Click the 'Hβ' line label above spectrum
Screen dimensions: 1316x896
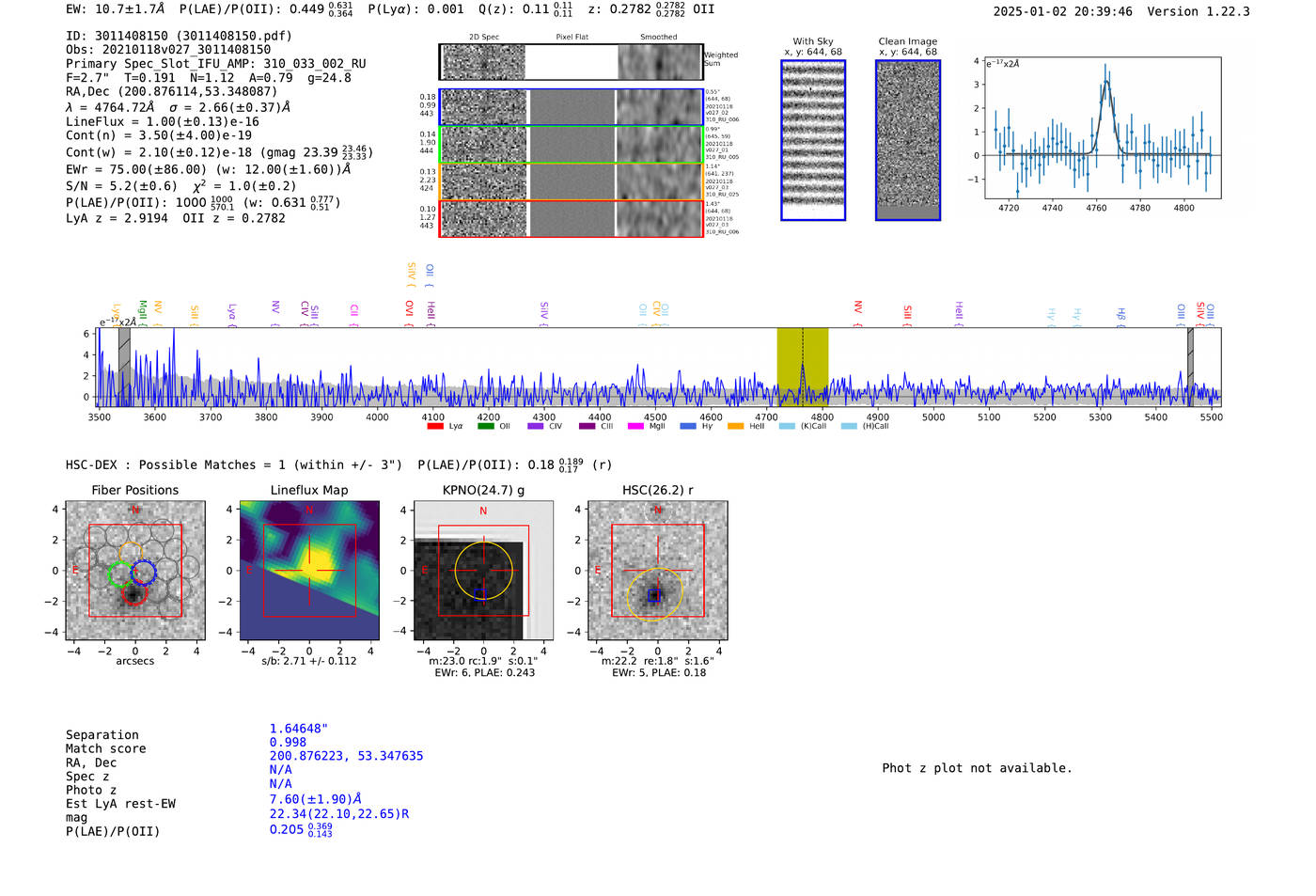coord(1121,313)
